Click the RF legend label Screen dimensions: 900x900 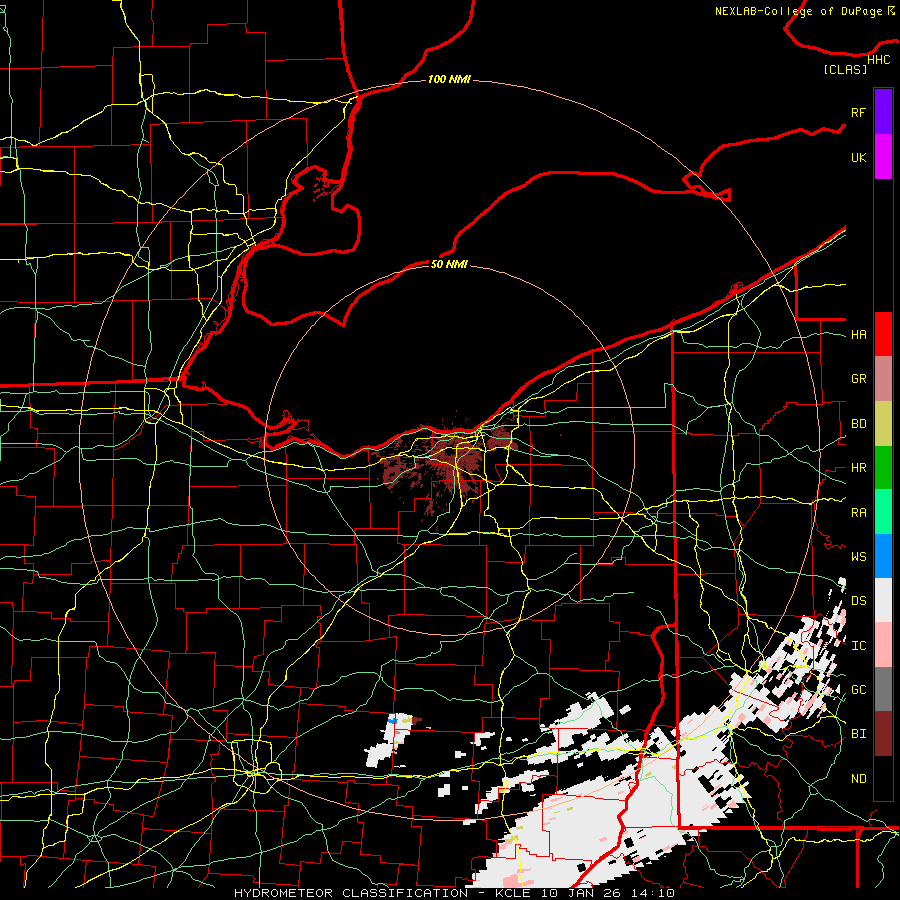coord(858,112)
